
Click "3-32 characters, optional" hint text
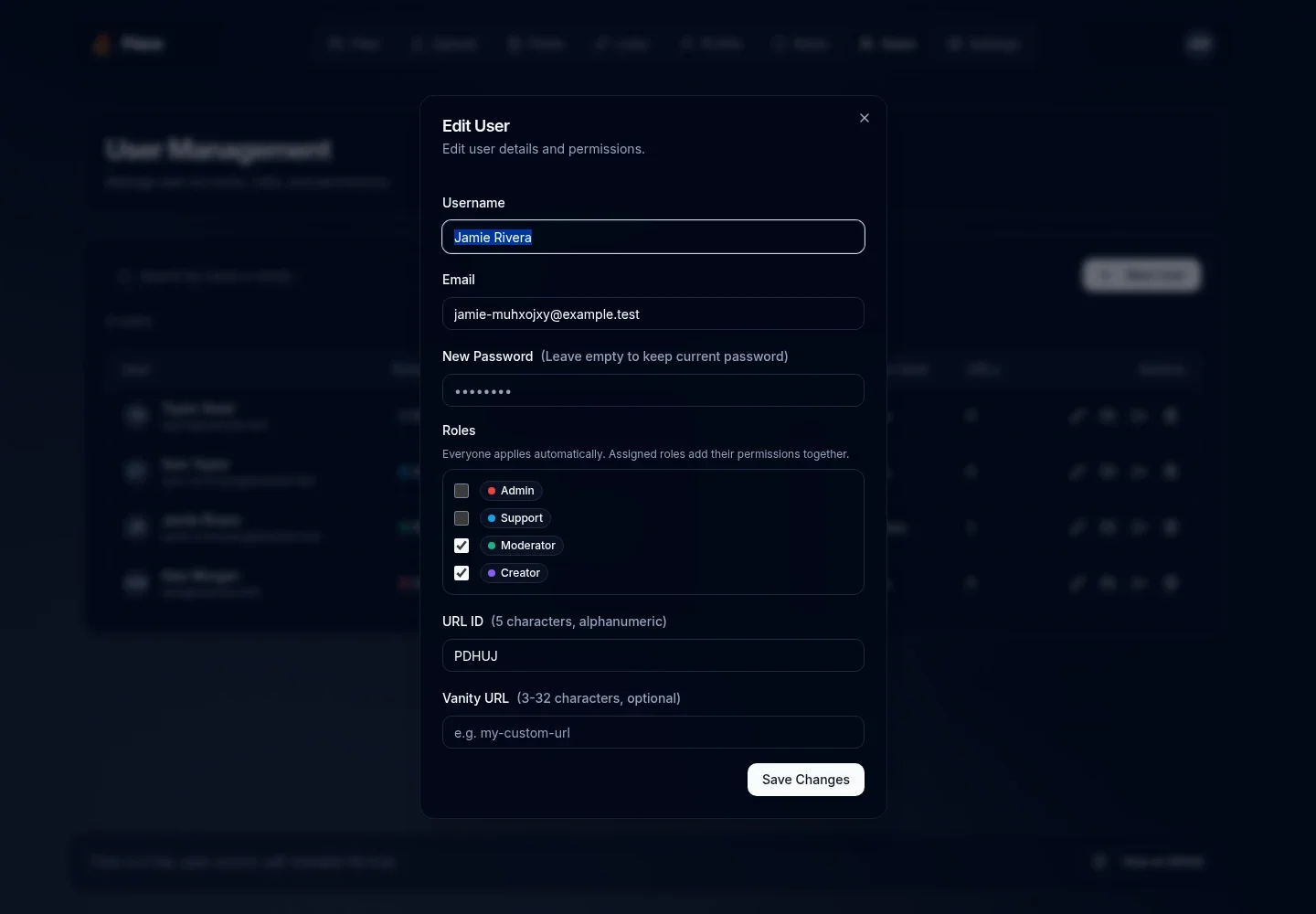(599, 698)
